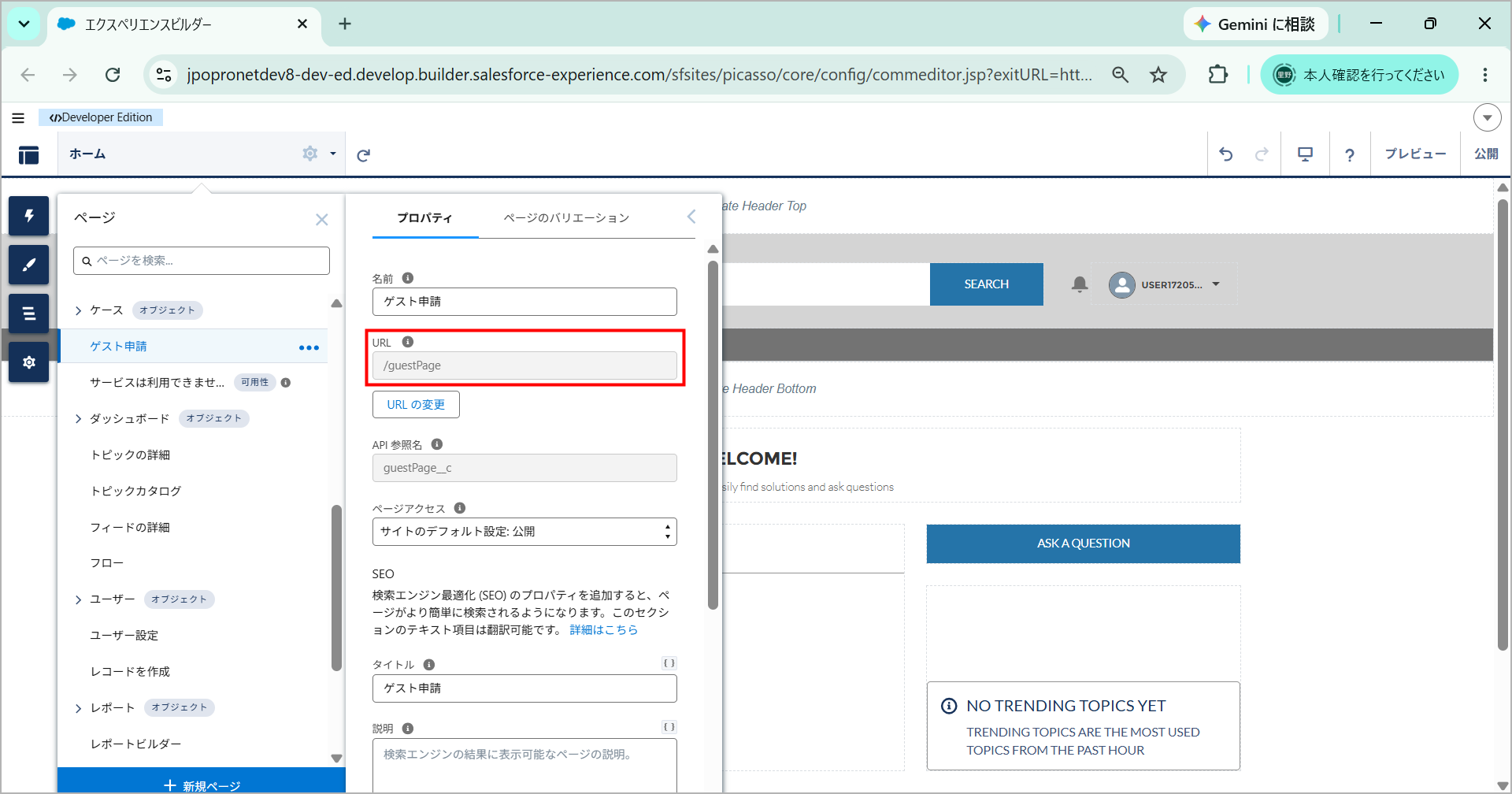Open the Settings gear in the left sidebar
1512x794 pixels.
pos(29,362)
